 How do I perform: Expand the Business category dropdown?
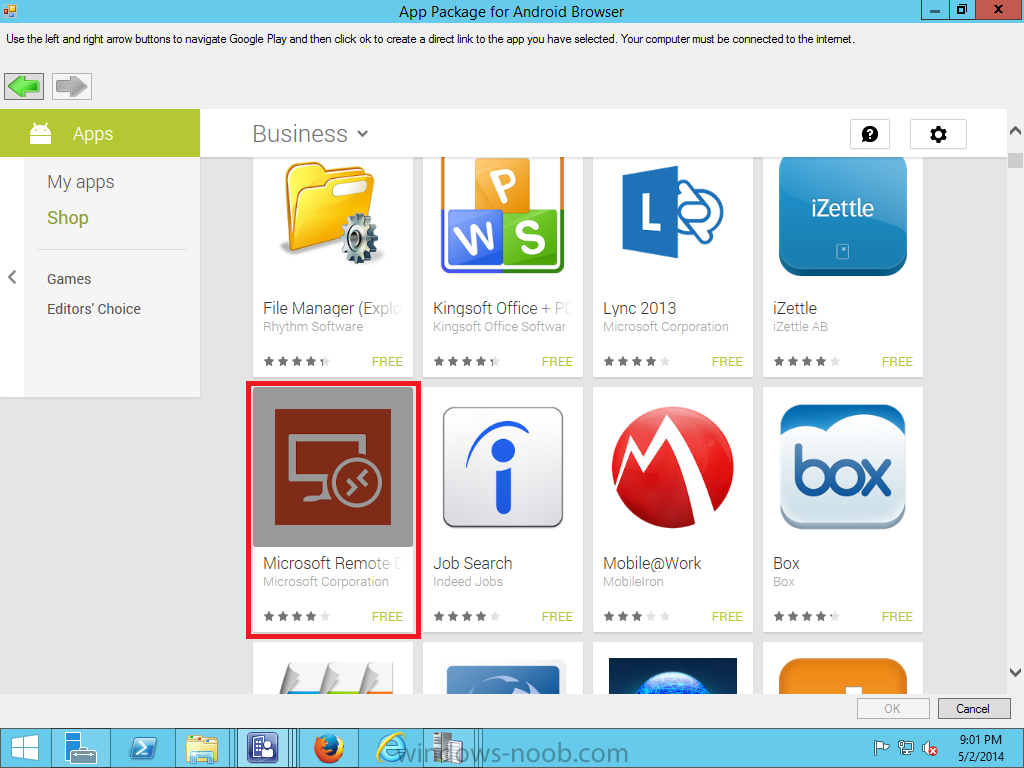pos(310,134)
